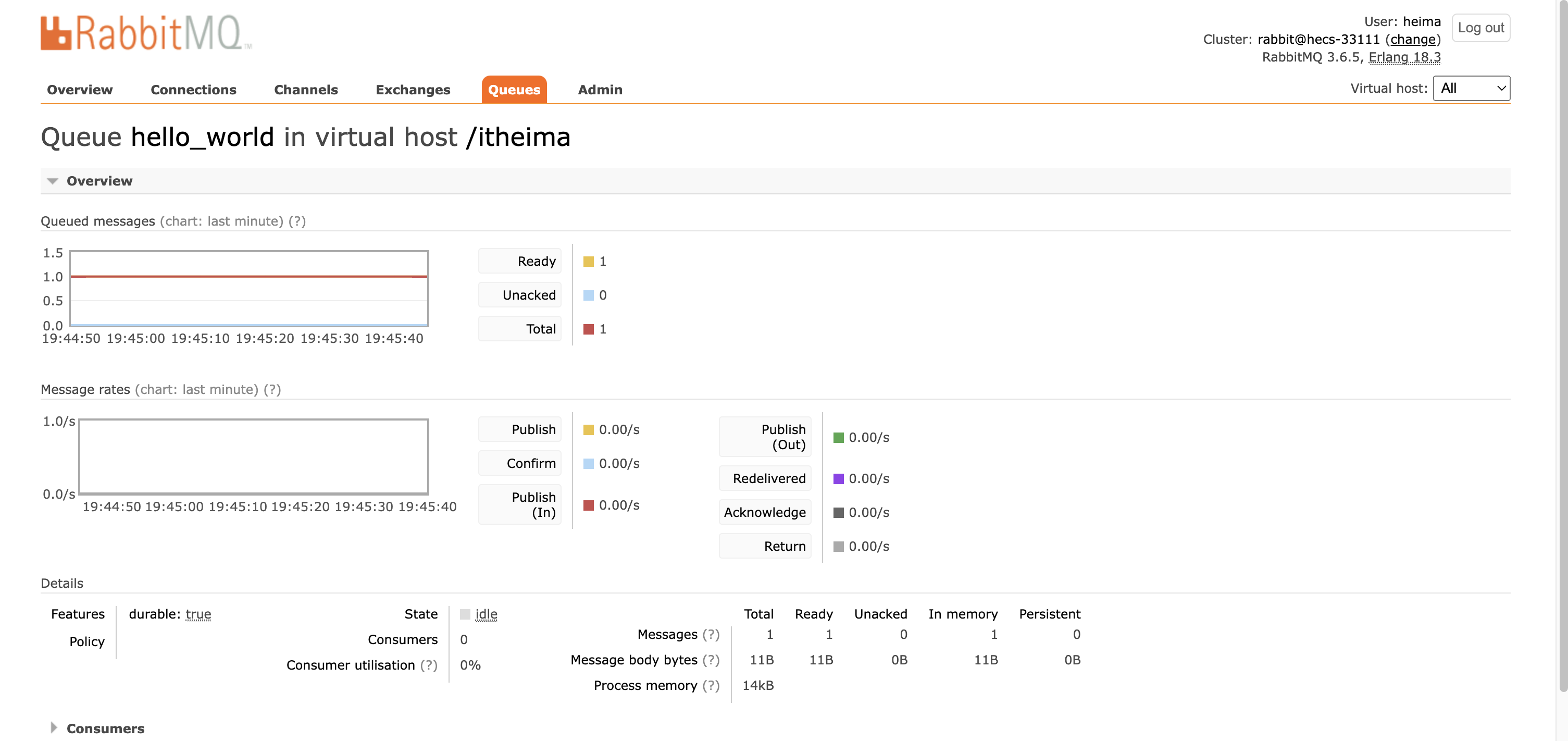1568x741 pixels.
Task: Click help icon next to Message rates
Action: (272, 390)
